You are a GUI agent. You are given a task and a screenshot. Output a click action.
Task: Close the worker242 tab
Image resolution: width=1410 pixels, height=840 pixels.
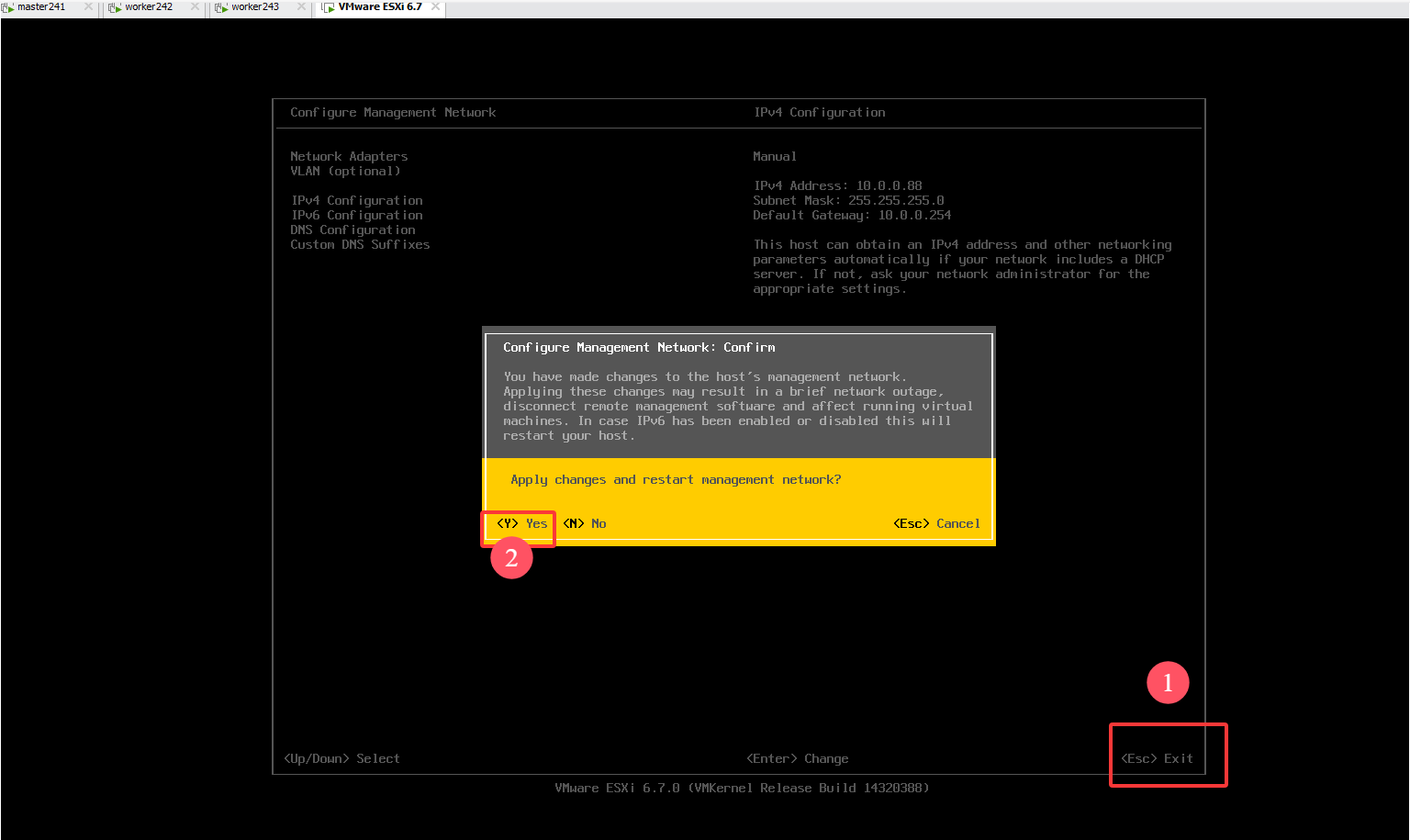coord(195,6)
